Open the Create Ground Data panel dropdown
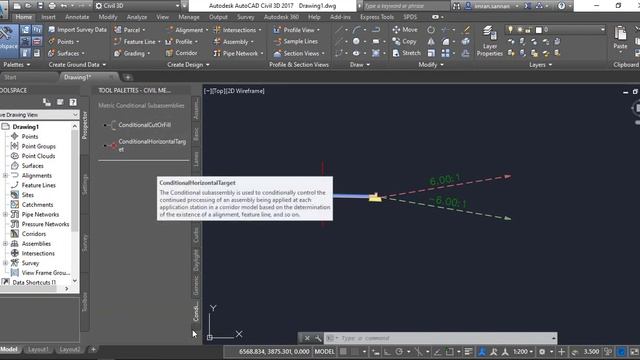 pyautogui.click(x=77, y=64)
